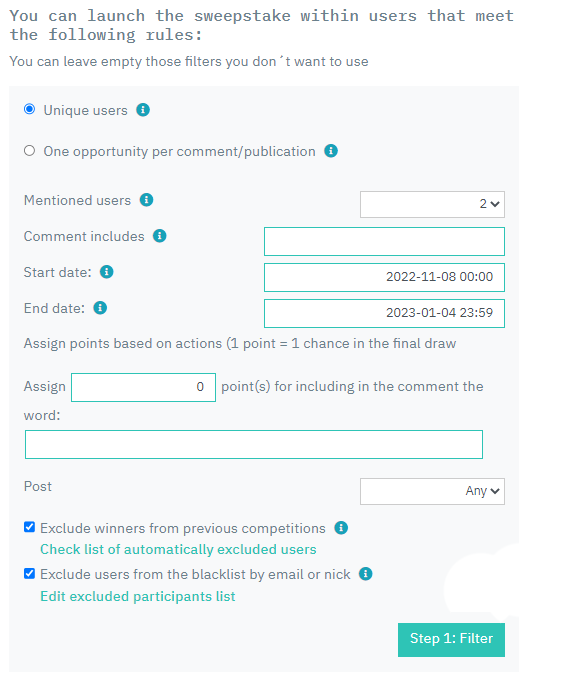Click info icon for blacklist exclusion option
This screenshot has height=676, width=584.
pos(366,574)
